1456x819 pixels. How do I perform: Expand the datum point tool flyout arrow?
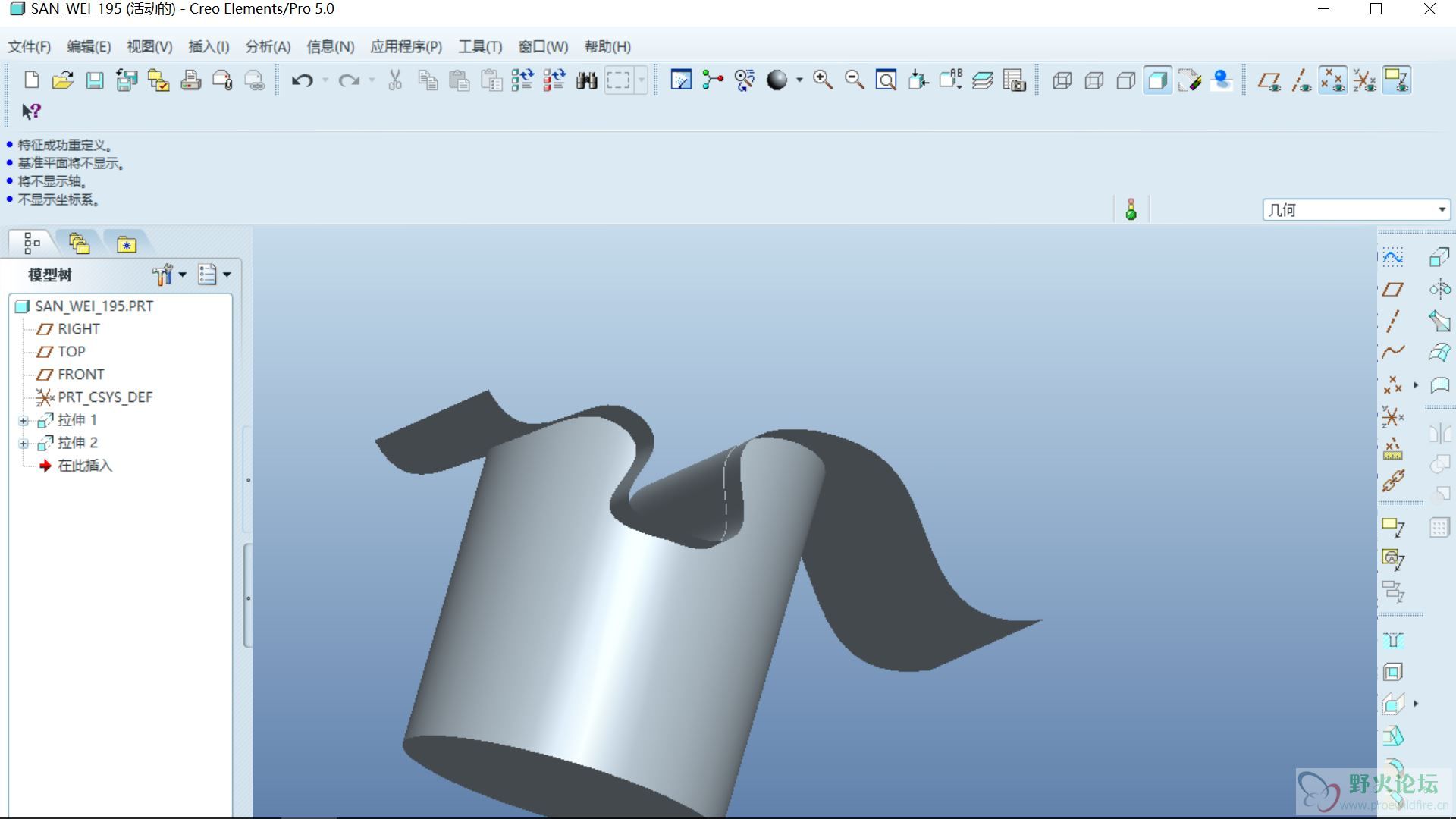(1416, 385)
